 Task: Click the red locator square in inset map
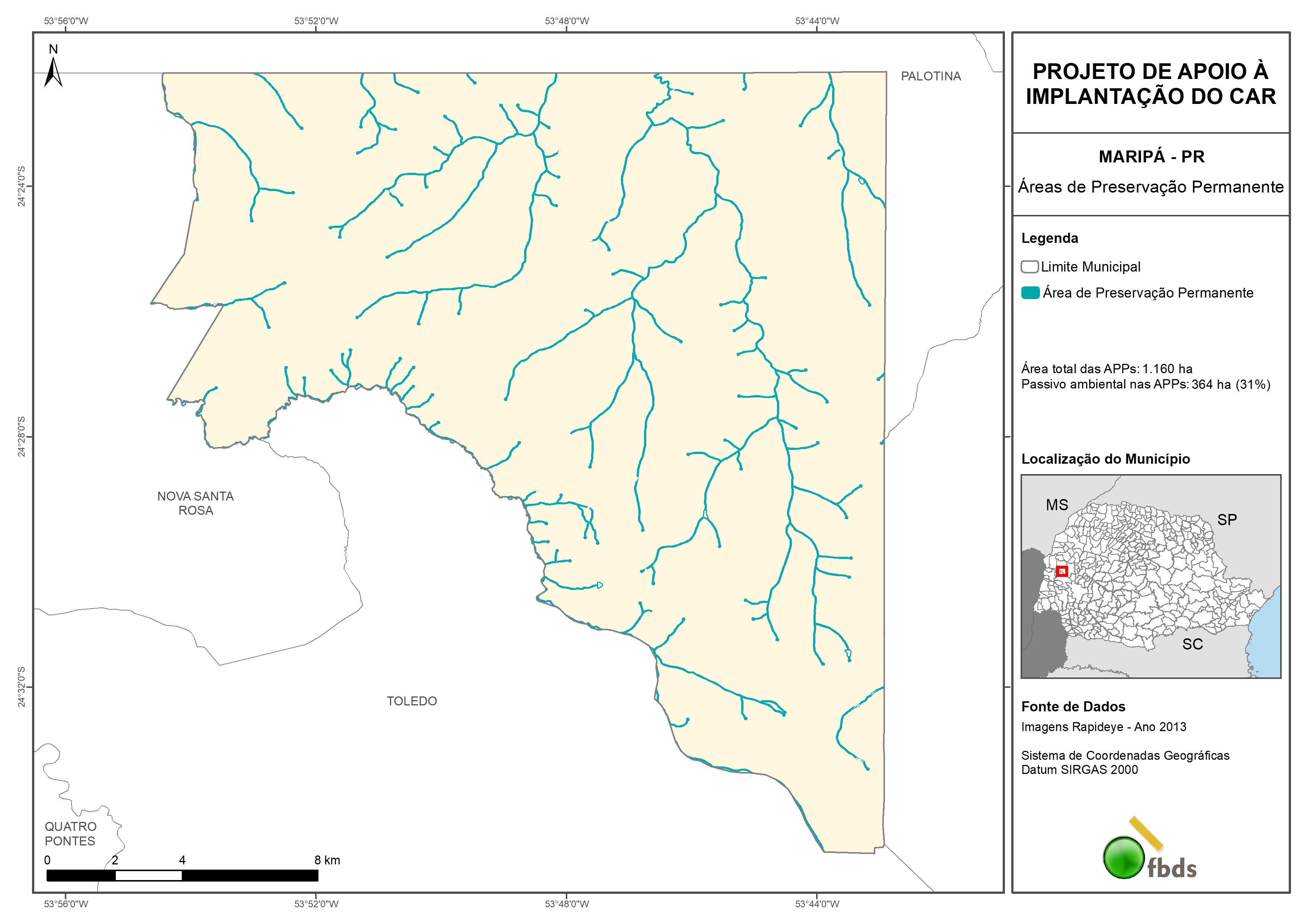tap(1062, 571)
